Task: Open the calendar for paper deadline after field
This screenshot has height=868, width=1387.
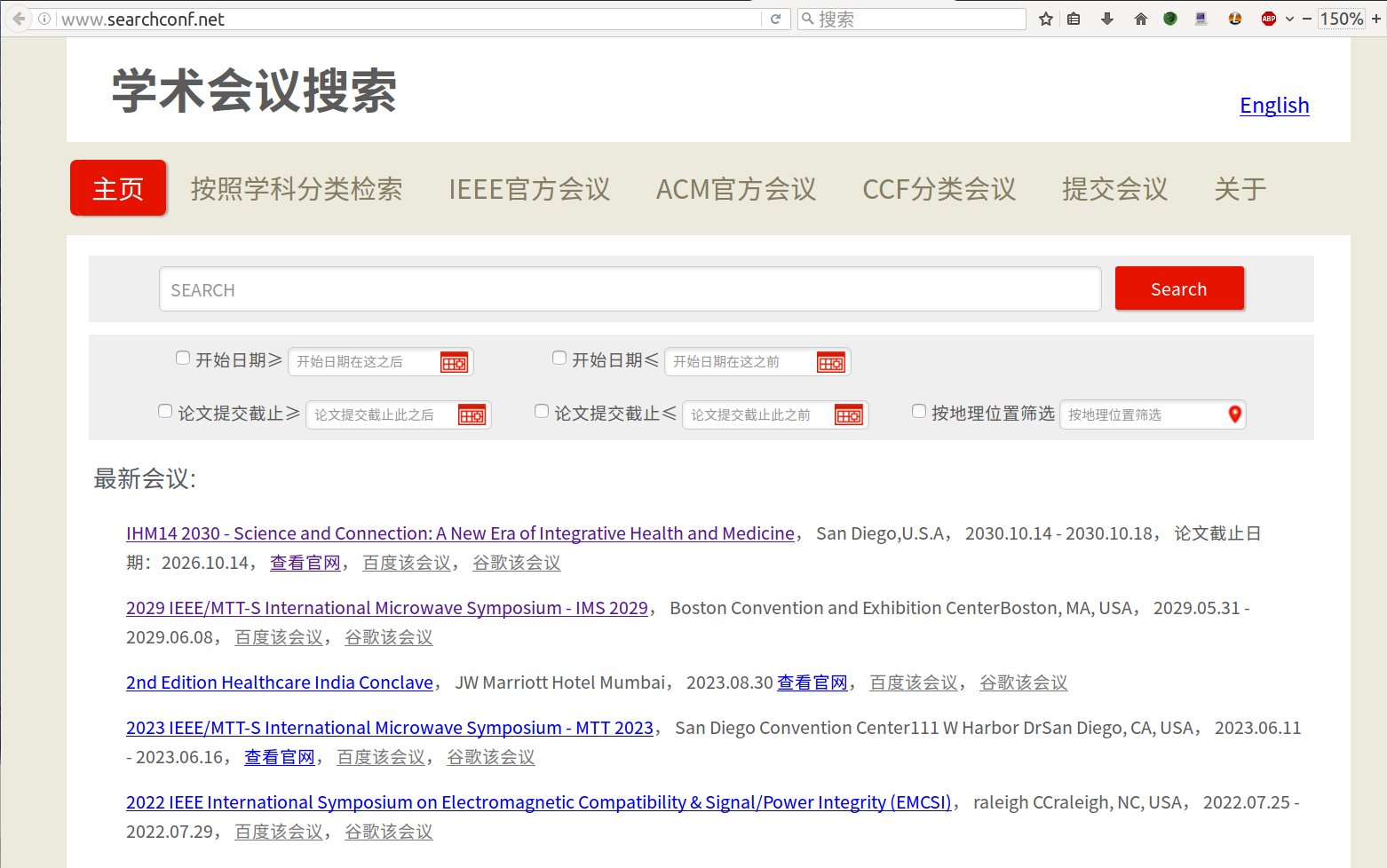Action: 471,414
